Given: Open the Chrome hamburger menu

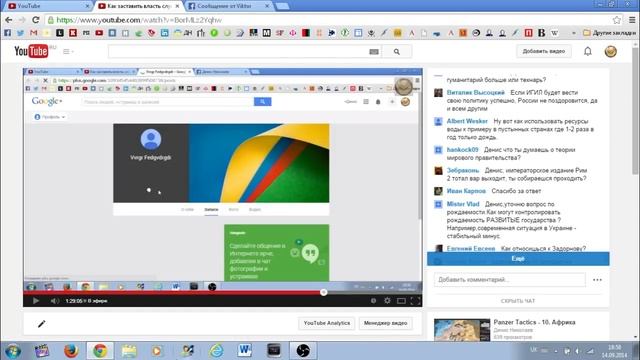Looking at the screenshot, I should (x=632, y=20).
